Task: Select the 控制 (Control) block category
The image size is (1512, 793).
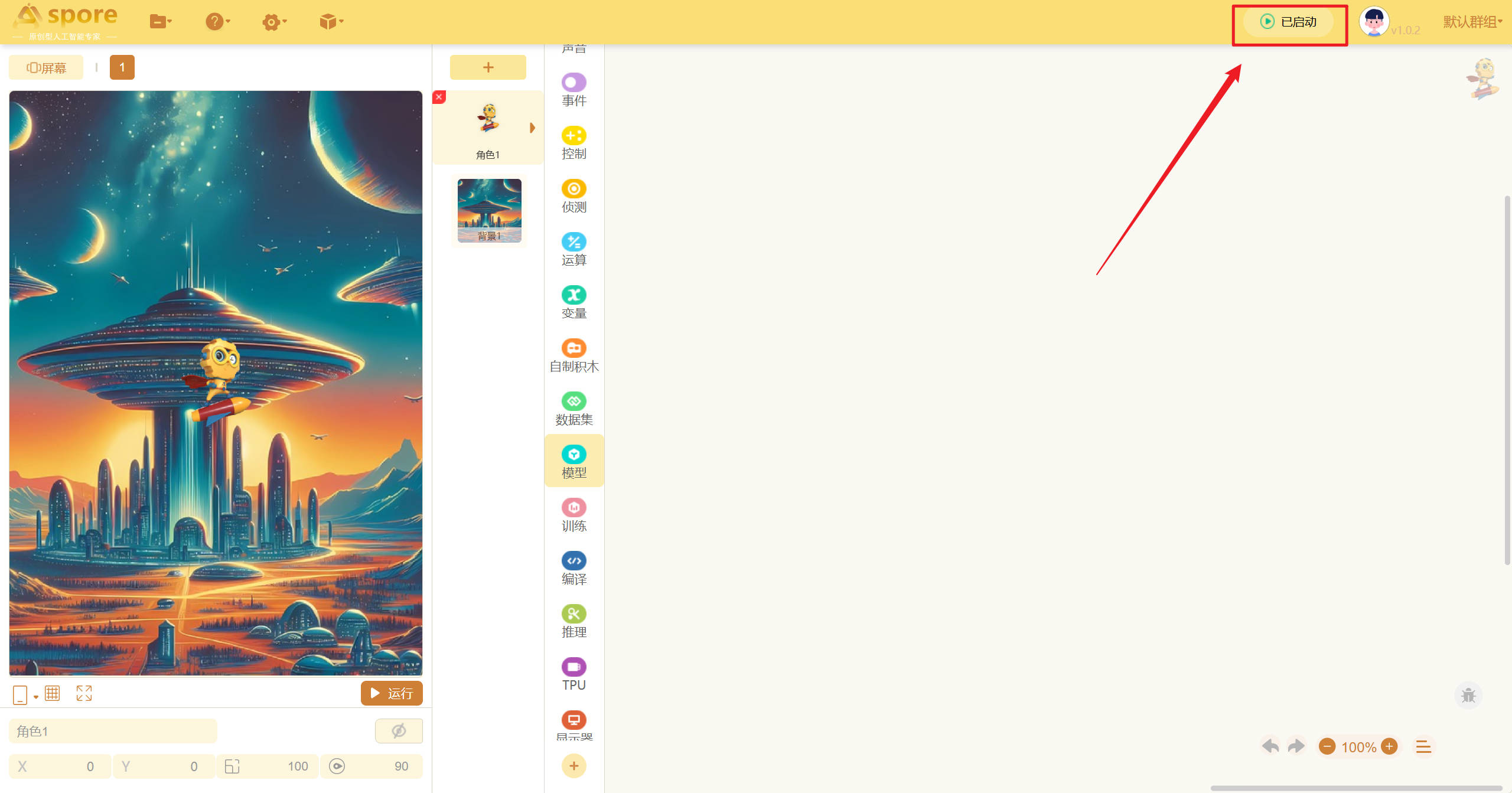Action: point(573,143)
